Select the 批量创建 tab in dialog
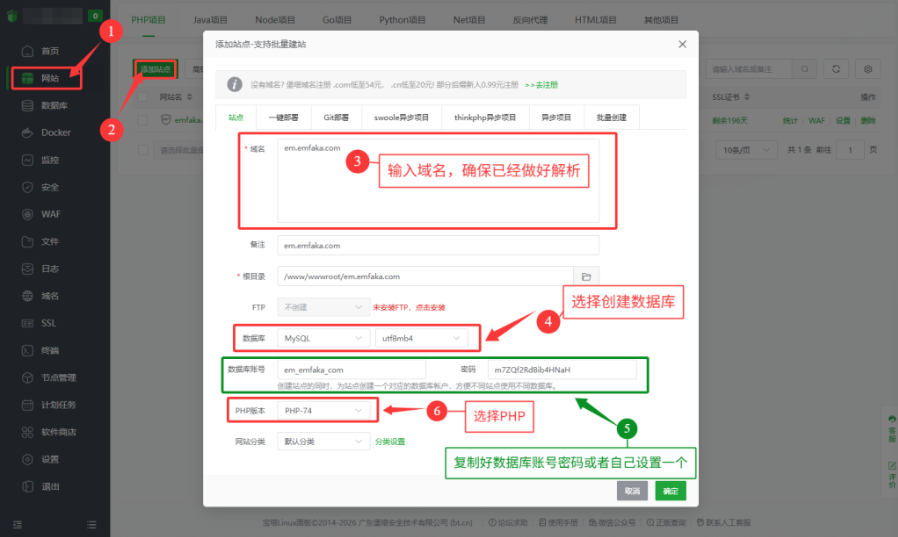898x537 pixels. coord(612,117)
